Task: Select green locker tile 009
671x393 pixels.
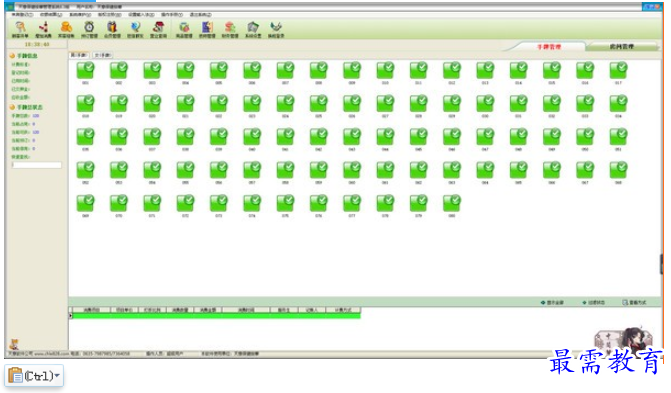Action: [x=352, y=70]
